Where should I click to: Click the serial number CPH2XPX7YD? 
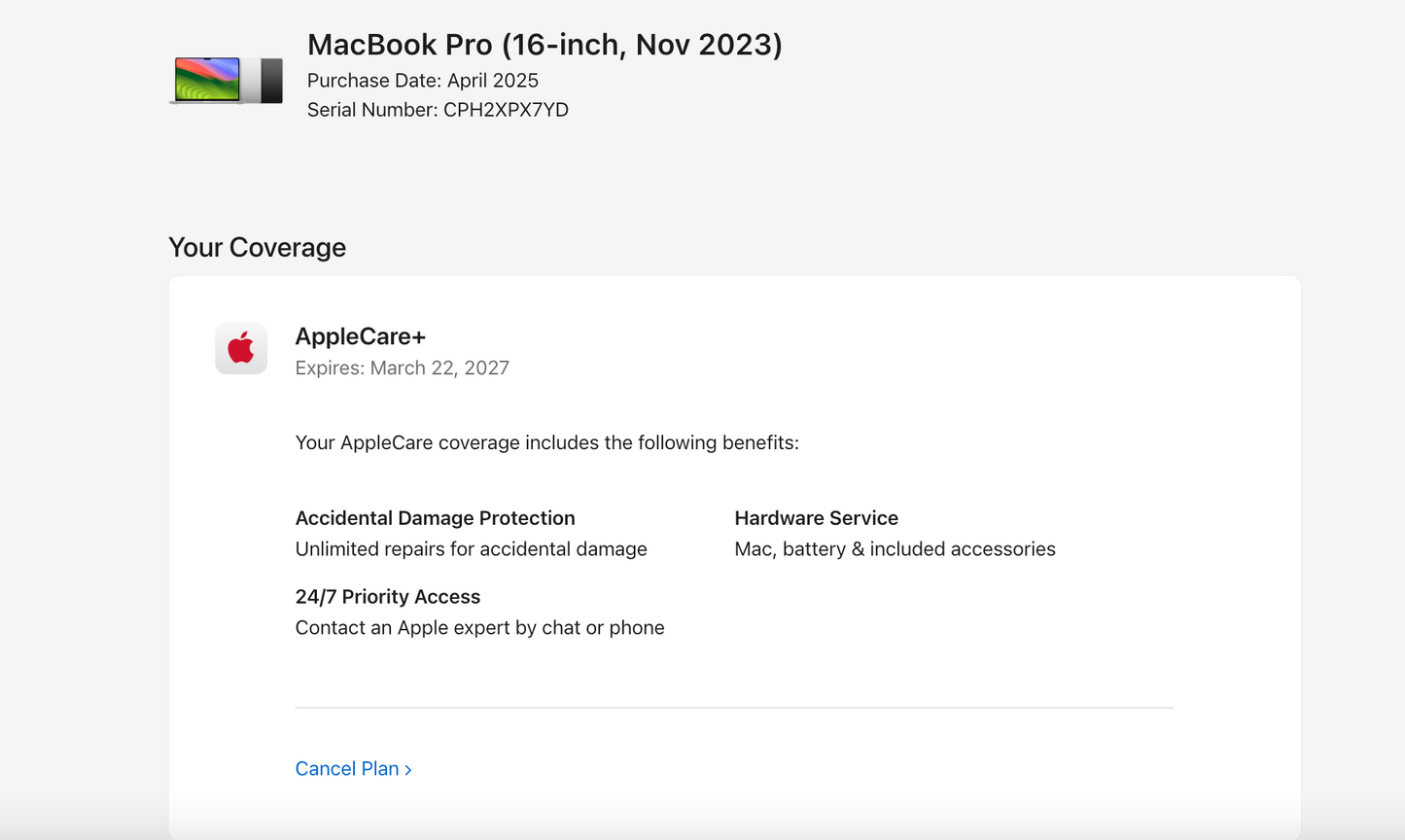pyautogui.click(x=439, y=110)
